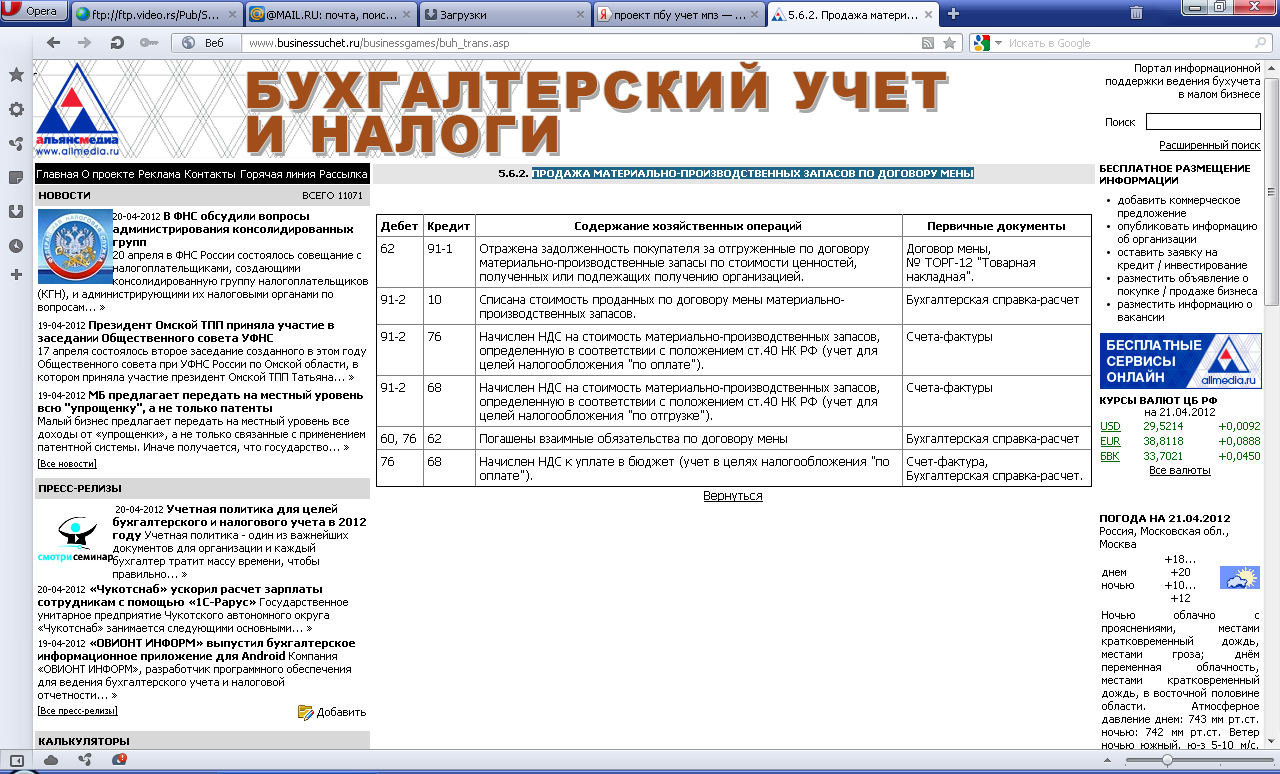Open the Реклама menu link
The image size is (1280, 774).
coord(159,174)
